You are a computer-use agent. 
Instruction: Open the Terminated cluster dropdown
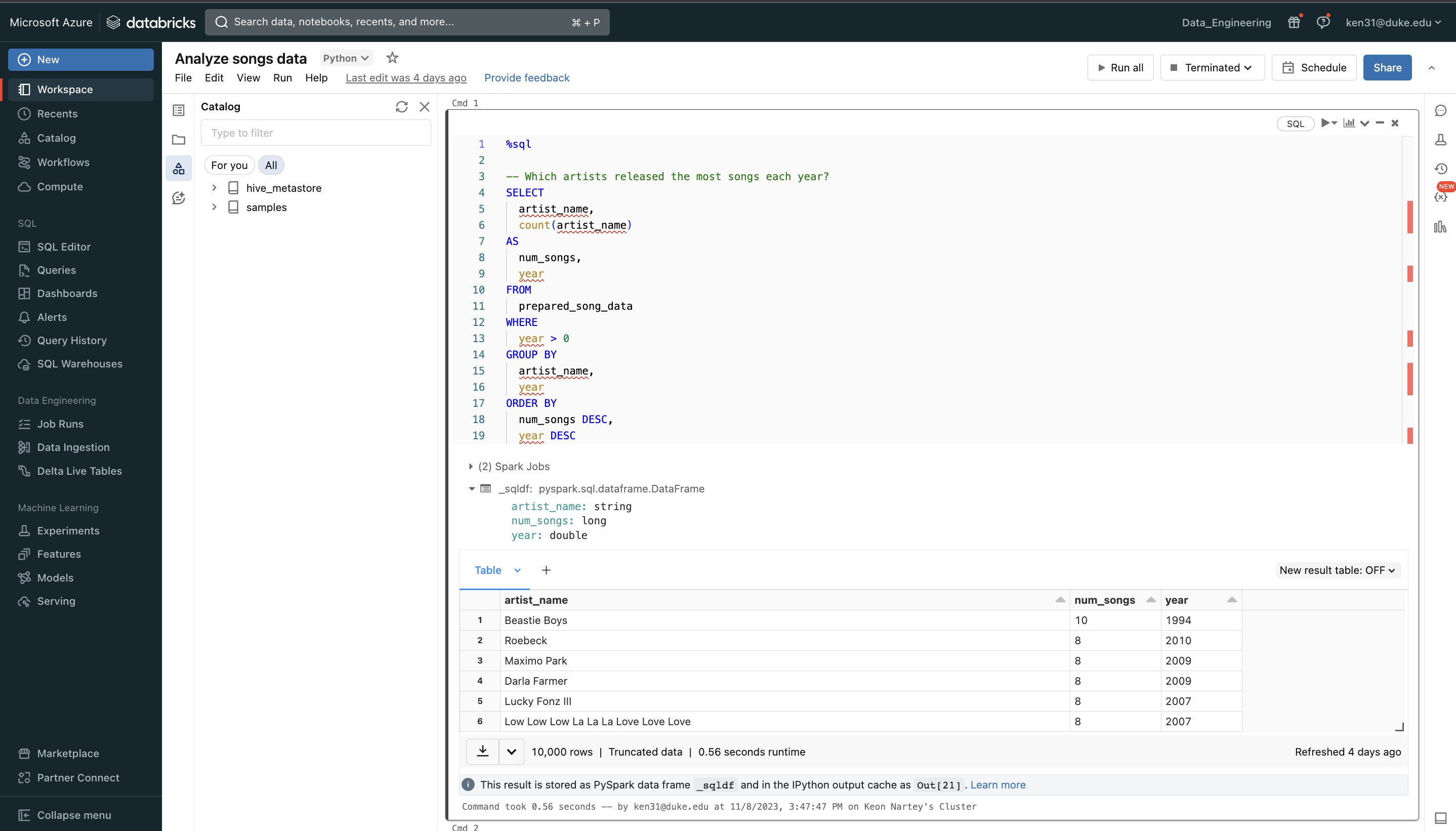coord(1212,67)
